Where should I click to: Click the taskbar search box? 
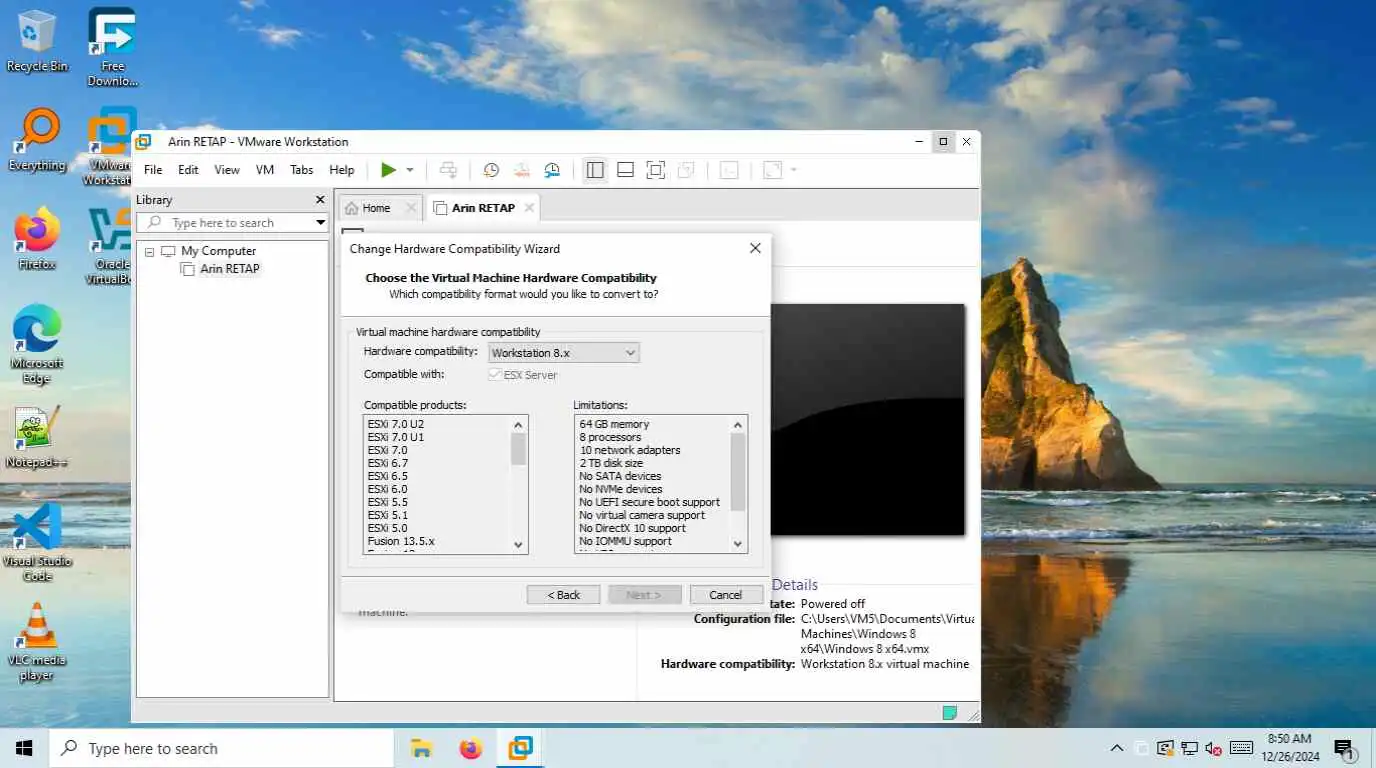[x=221, y=748]
